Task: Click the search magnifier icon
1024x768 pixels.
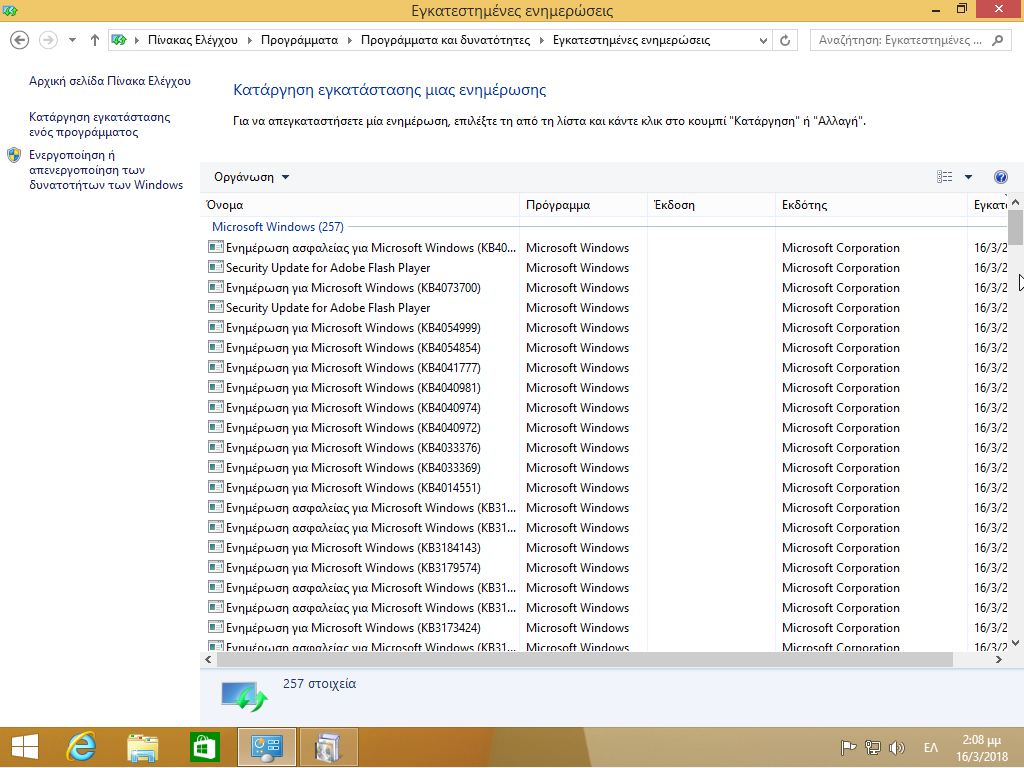Action: coord(997,40)
